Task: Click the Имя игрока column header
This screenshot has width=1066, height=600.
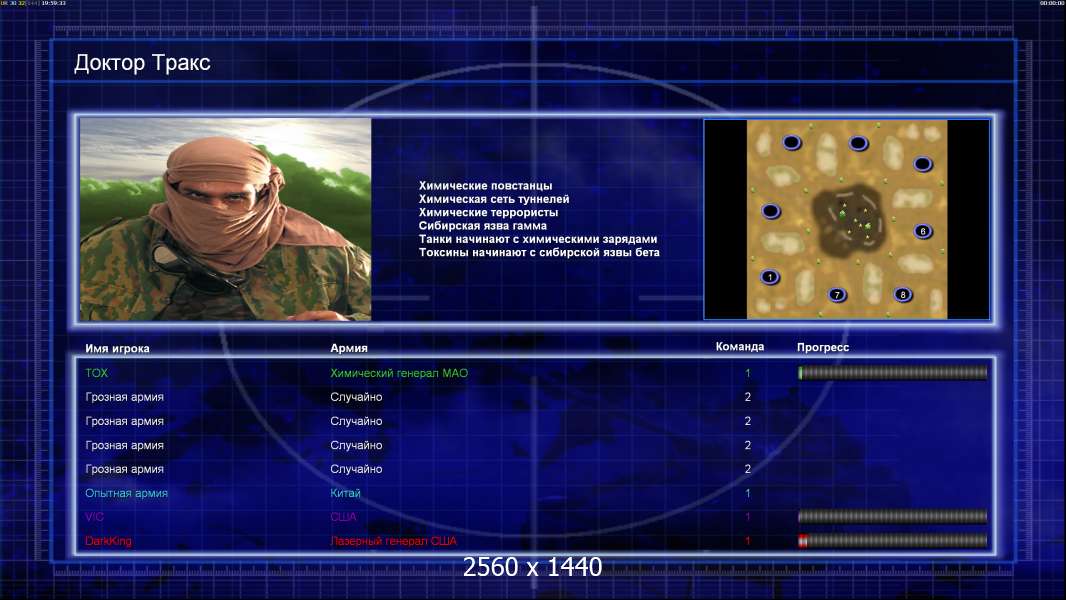Action: (118, 349)
